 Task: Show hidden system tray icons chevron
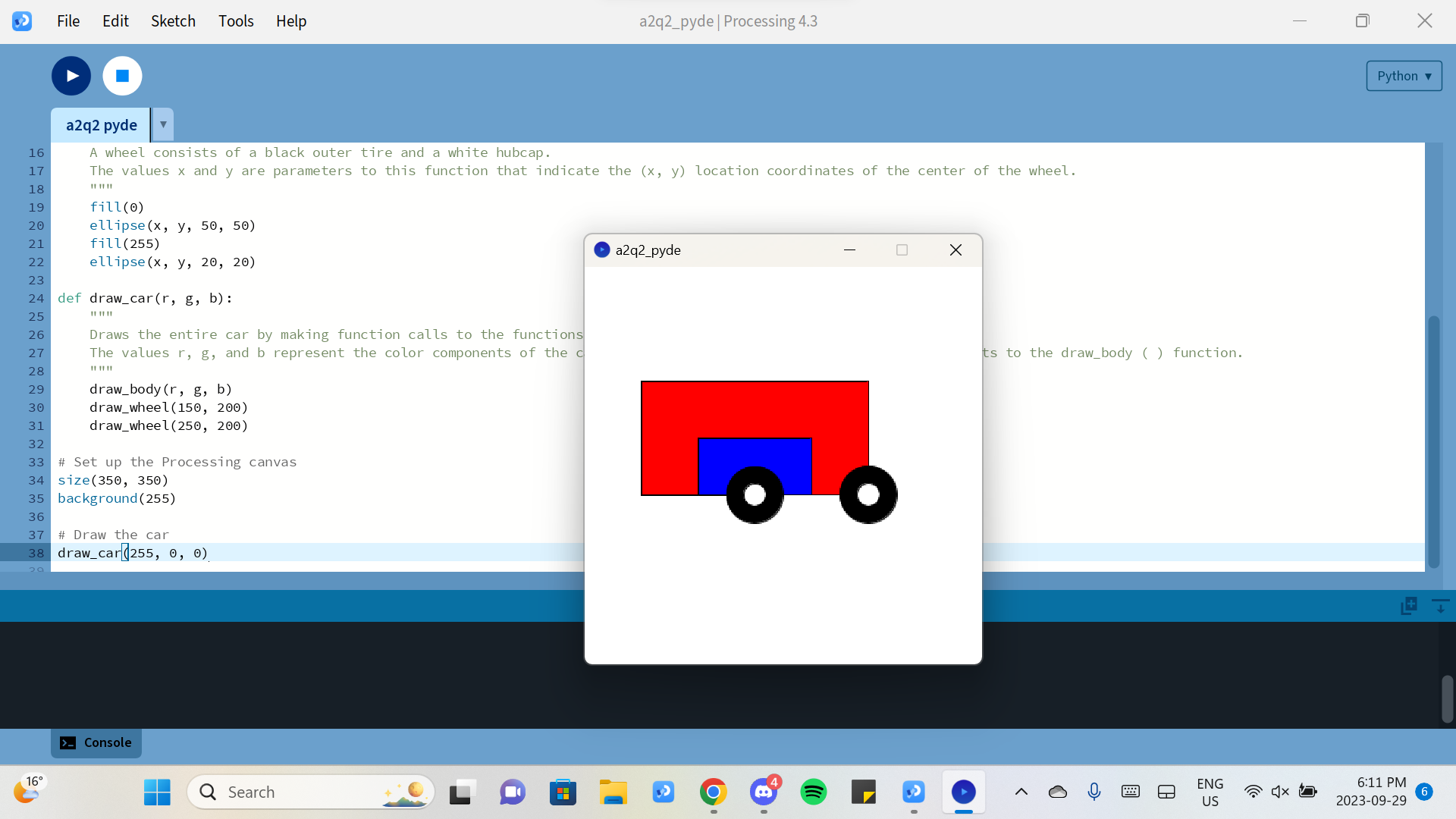point(1021,792)
